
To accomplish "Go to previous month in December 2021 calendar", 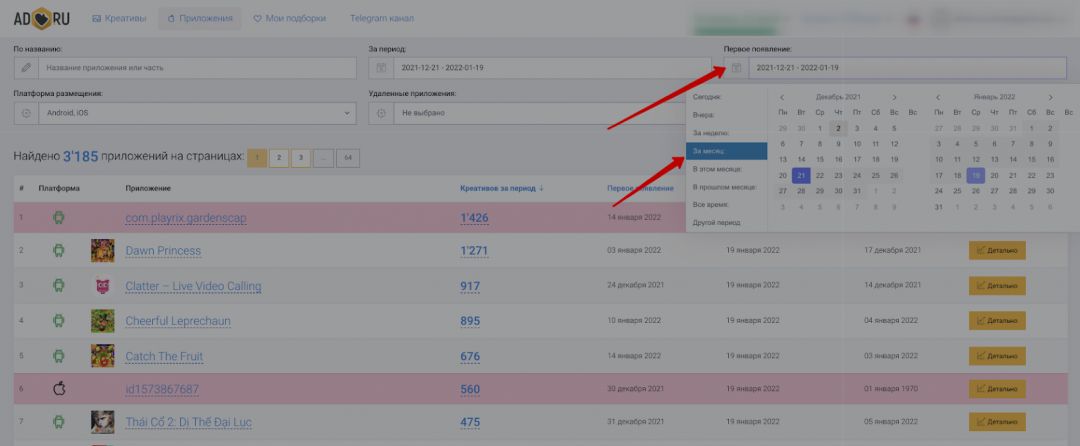I will click(783, 97).
